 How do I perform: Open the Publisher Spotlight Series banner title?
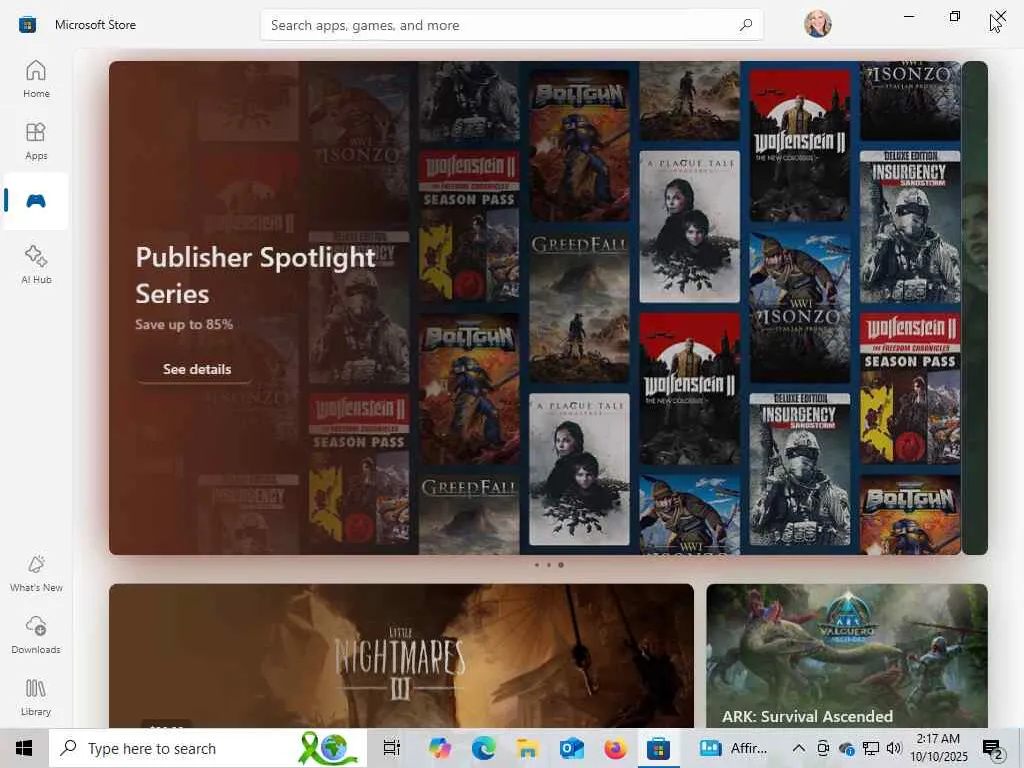coord(255,275)
